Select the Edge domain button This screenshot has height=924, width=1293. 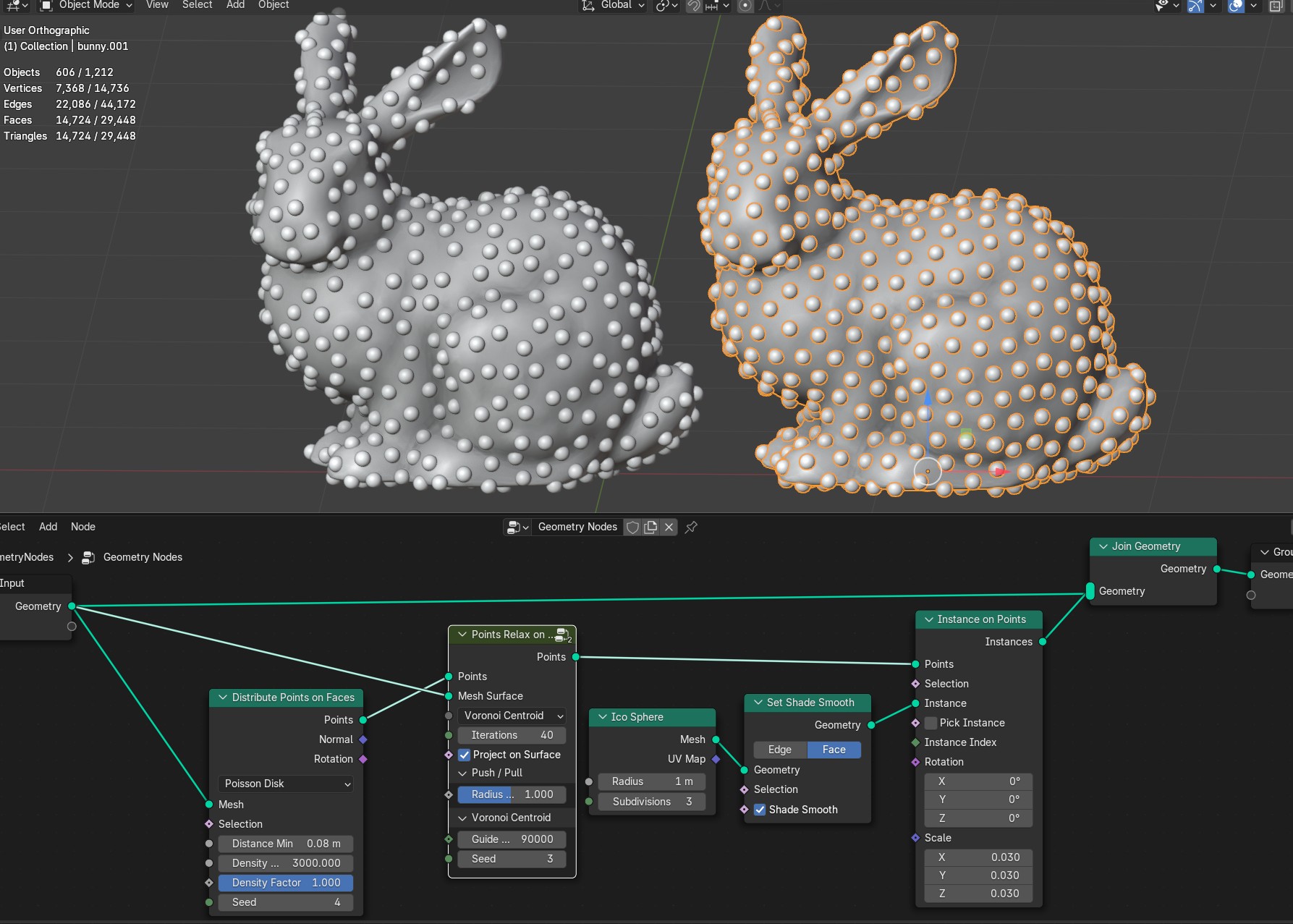click(x=780, y=750)
